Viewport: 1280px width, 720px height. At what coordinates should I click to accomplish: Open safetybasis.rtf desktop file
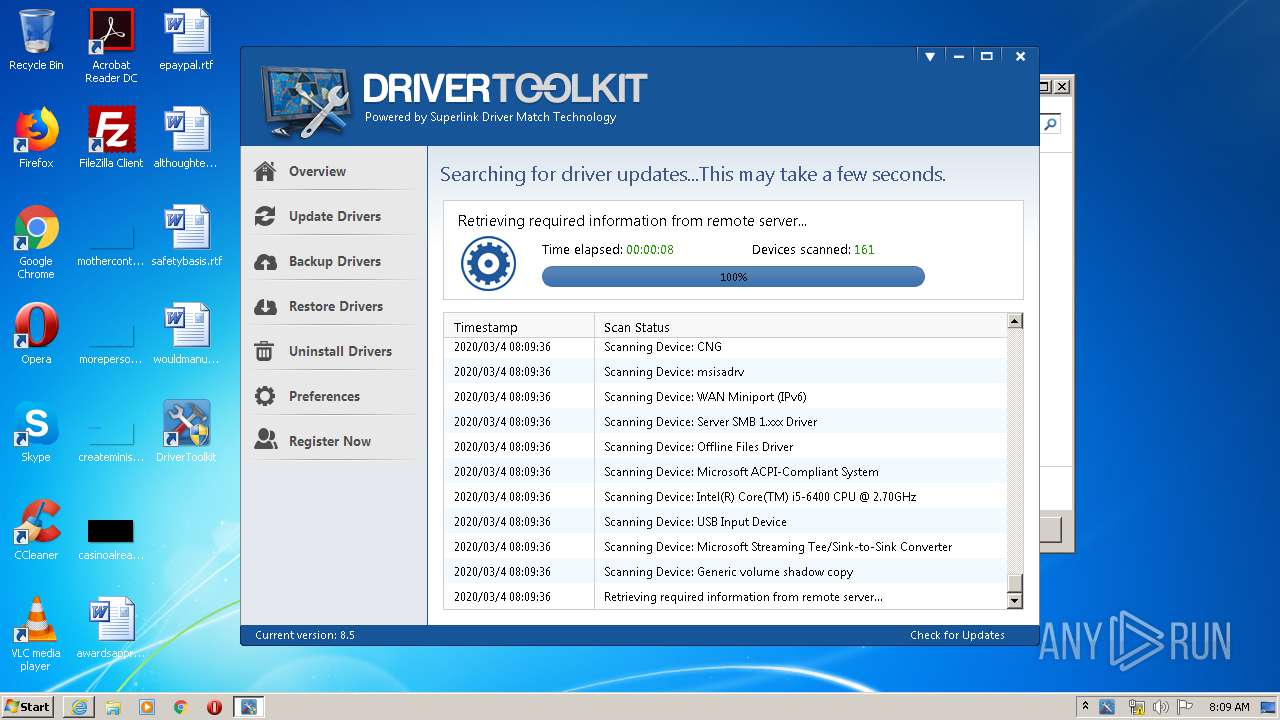click(186, 236)
